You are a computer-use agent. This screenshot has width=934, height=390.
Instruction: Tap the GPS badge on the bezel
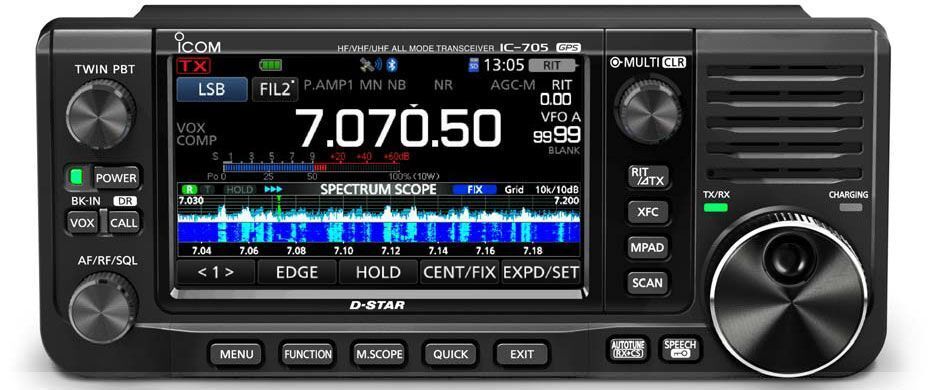tap(568, 47)
